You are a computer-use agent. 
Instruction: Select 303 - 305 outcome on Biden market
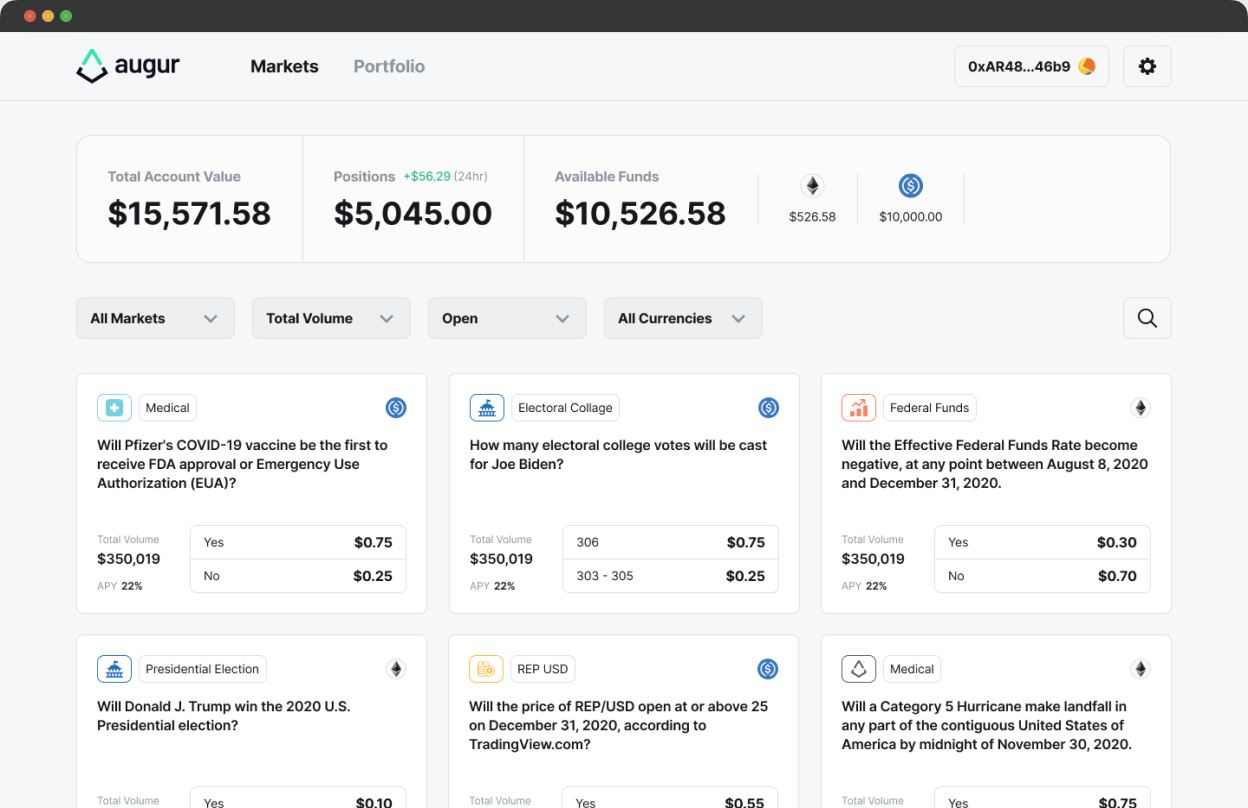click(x=670, y=576)
